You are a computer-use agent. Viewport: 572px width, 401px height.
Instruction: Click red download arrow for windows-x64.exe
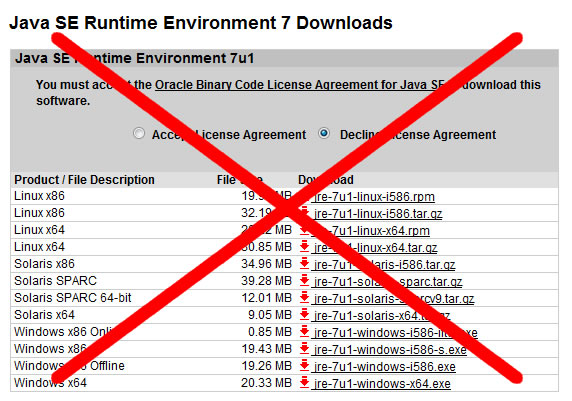pyautogui.click(x=304, y=382)
